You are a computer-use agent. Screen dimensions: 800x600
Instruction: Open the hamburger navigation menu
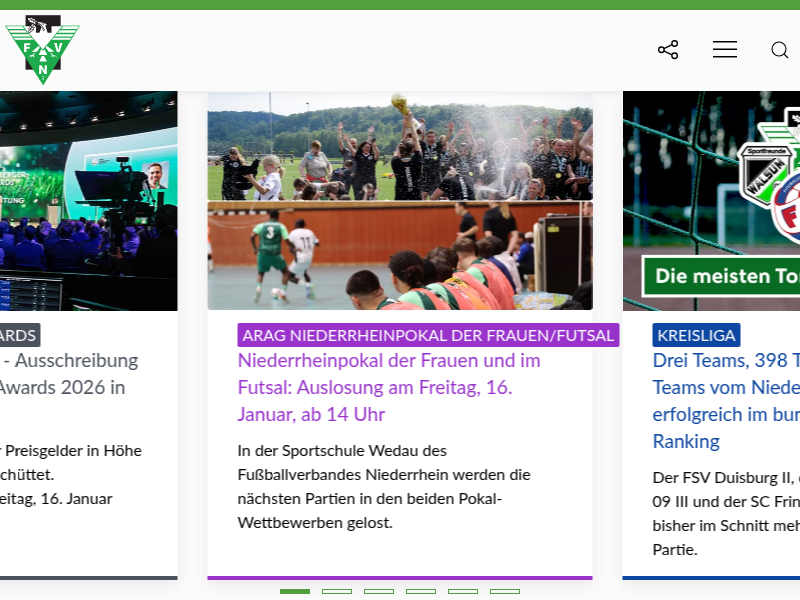point(724,50)
